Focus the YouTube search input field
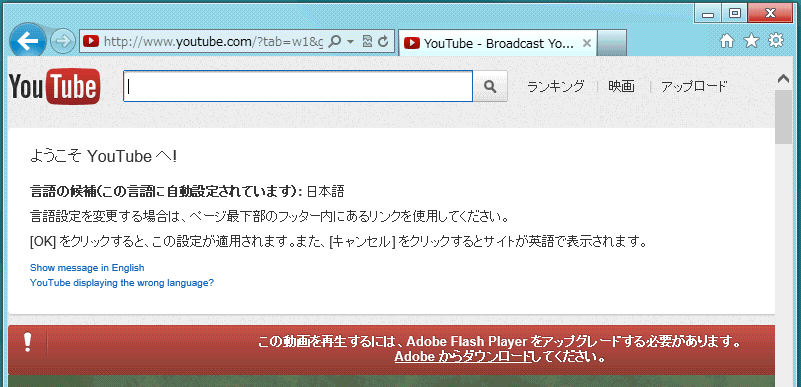801x387 pixels. click(x=298, y=86)
